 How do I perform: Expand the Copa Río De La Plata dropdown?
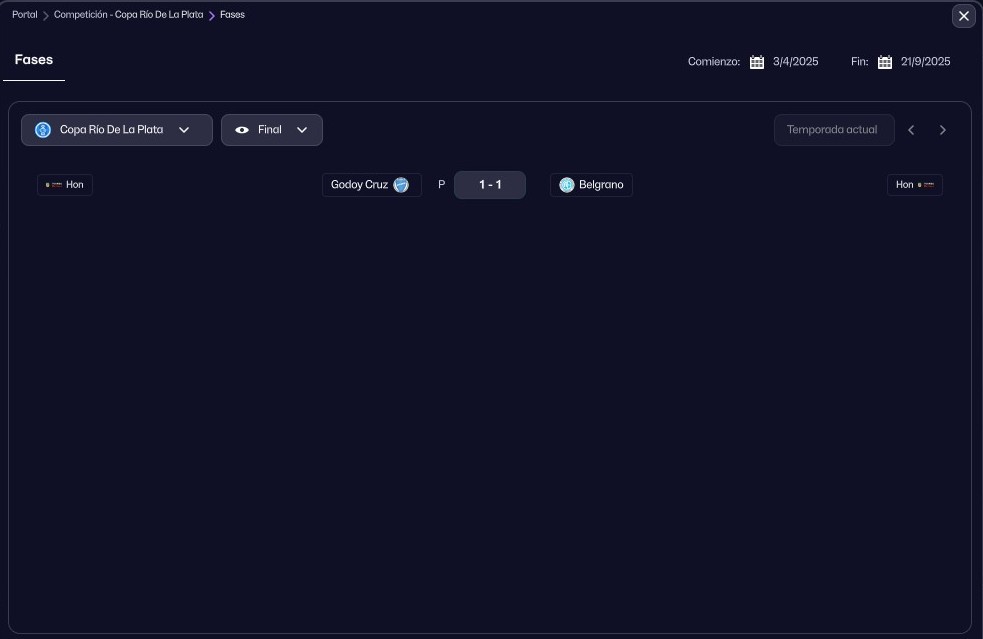(x=184, y=130)
